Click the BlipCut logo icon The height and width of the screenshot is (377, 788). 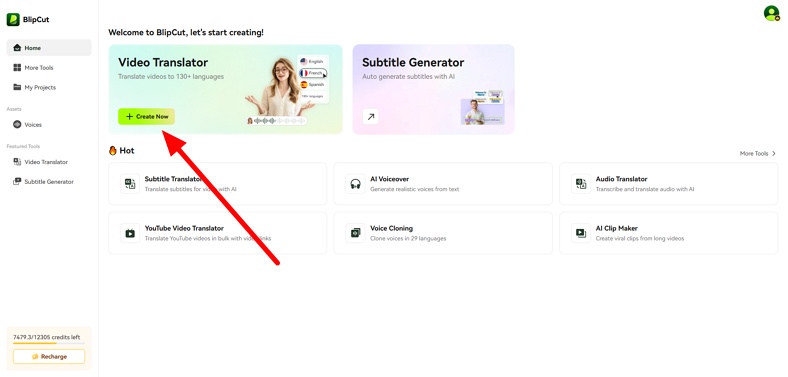tap(13, 20)
